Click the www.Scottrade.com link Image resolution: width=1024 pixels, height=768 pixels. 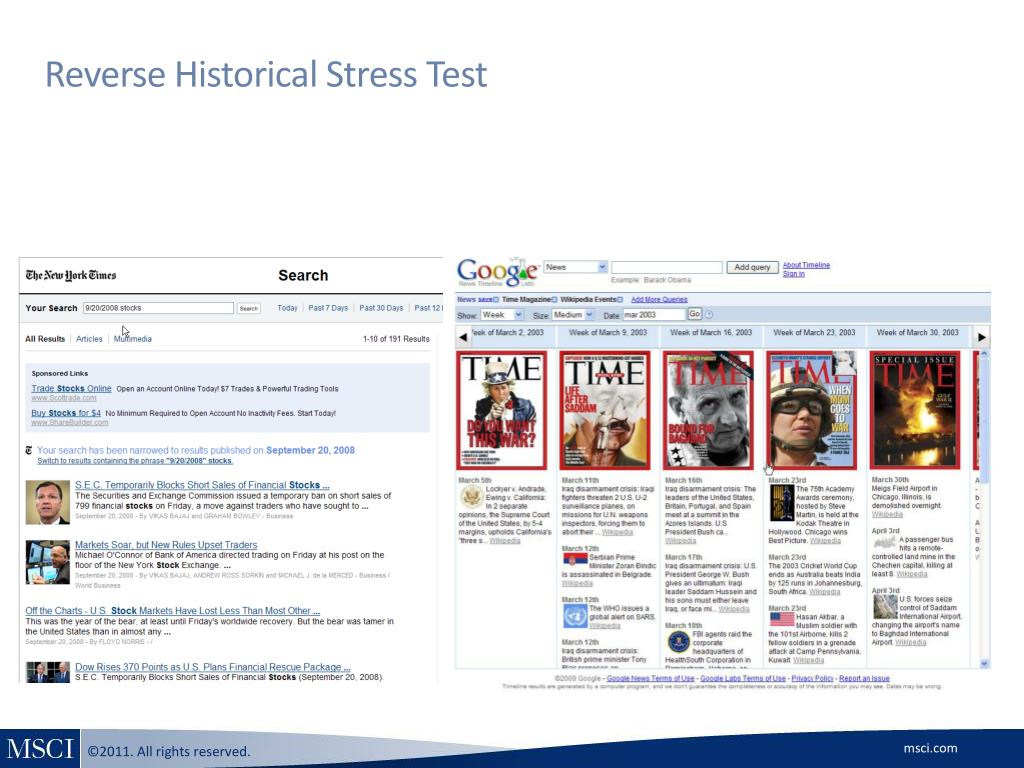63,398
